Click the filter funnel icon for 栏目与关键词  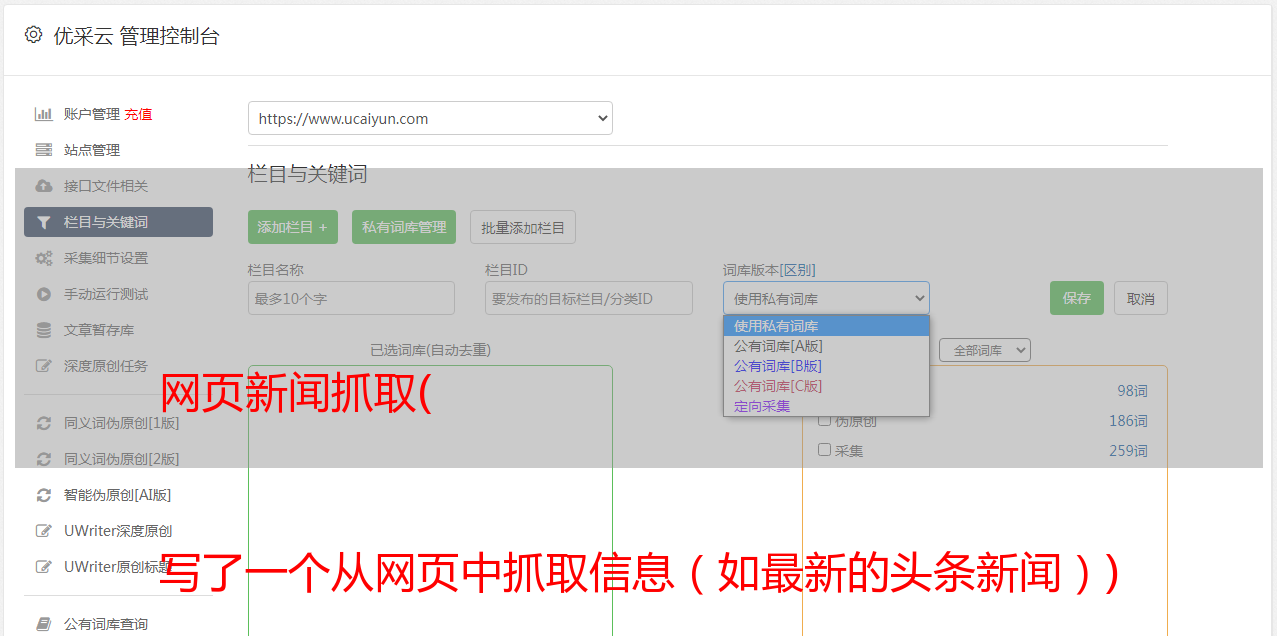pos(44,222)
